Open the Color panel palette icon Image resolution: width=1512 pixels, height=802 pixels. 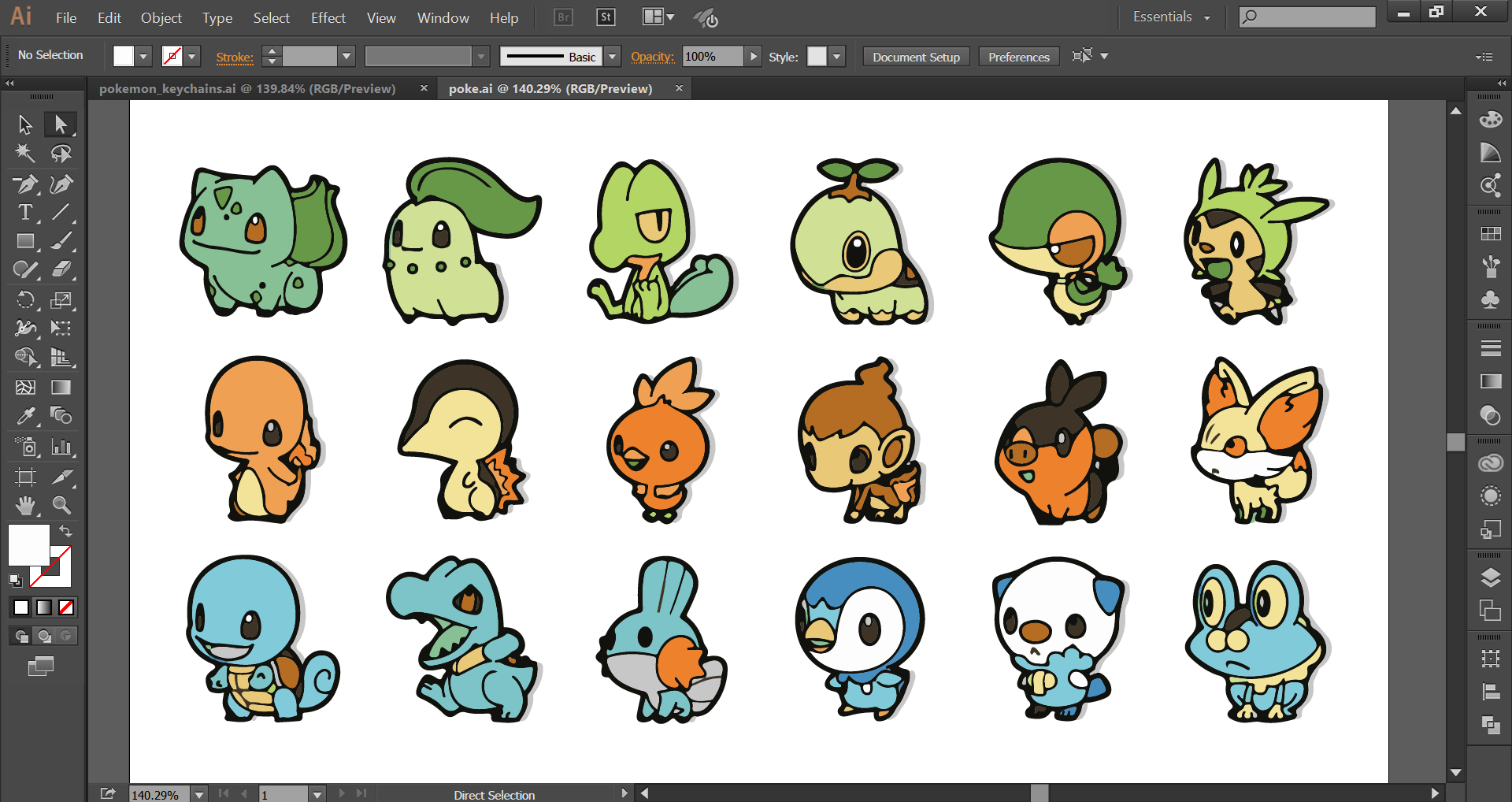(x=1490, y=120)
